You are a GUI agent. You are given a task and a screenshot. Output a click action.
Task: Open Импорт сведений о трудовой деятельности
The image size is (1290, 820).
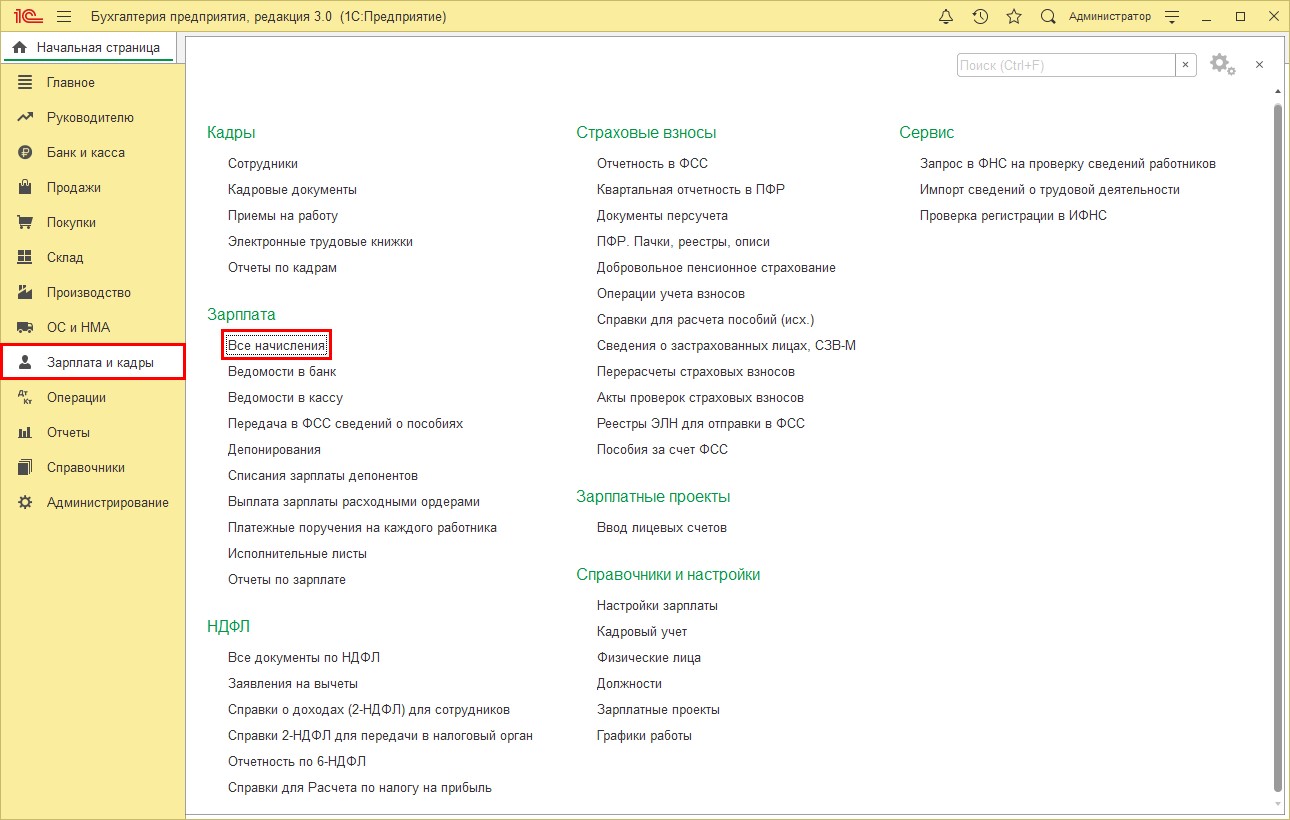point(1050,189)
